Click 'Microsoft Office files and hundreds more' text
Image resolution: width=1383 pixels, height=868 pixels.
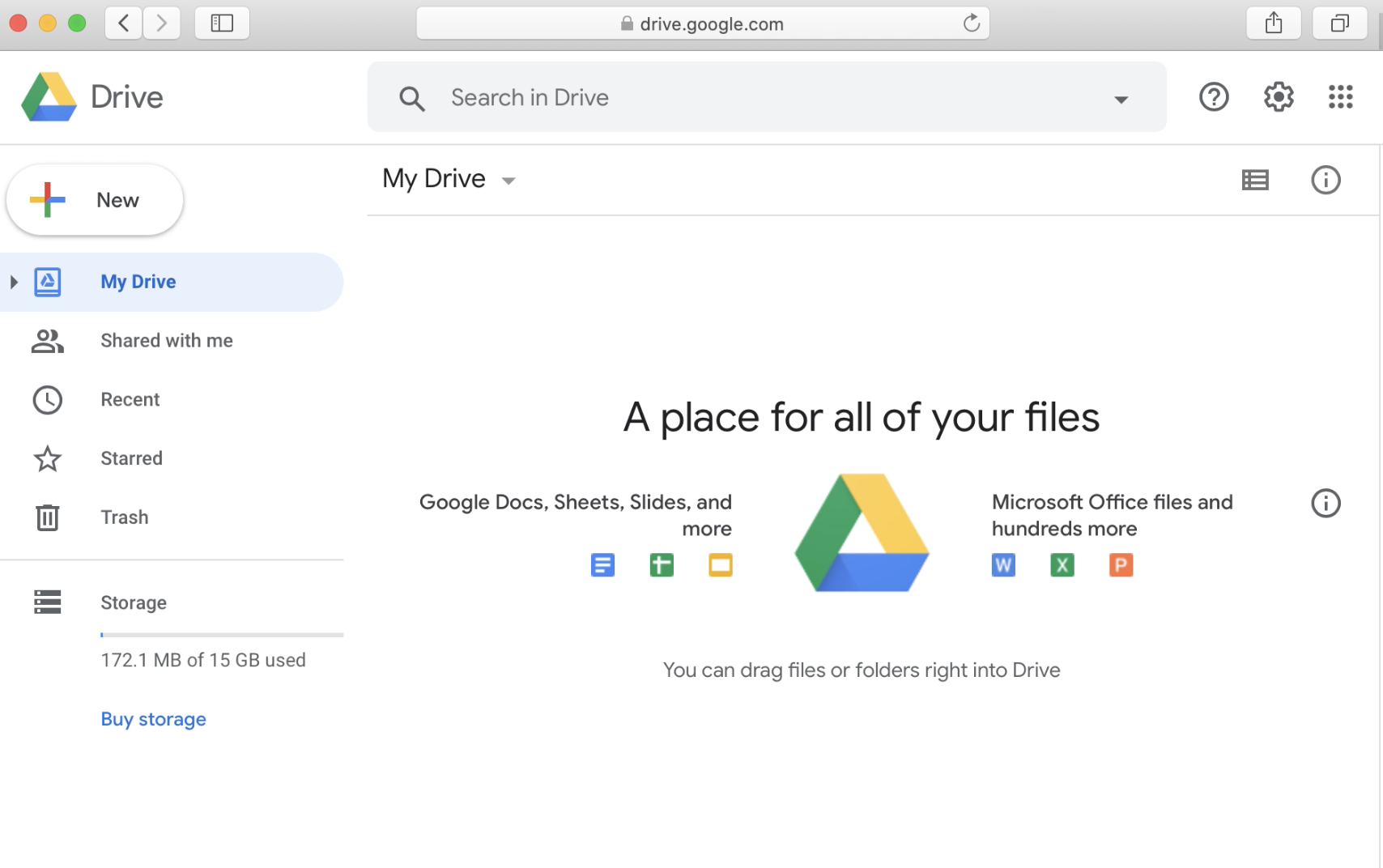(x=1113, y=515)
